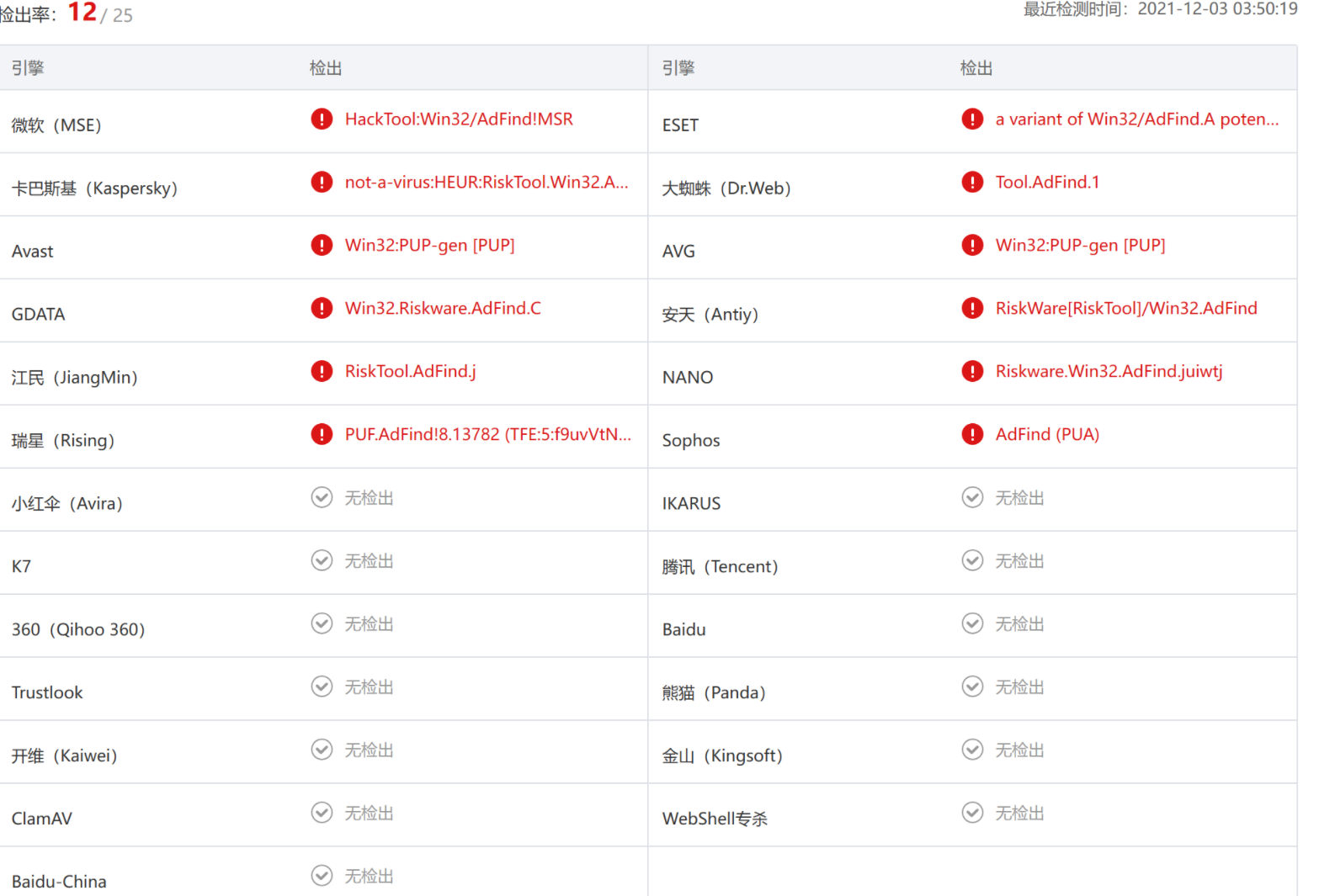Click engine name 瑞星 (Rising)
1319x896 pixels.
point(63,441)
